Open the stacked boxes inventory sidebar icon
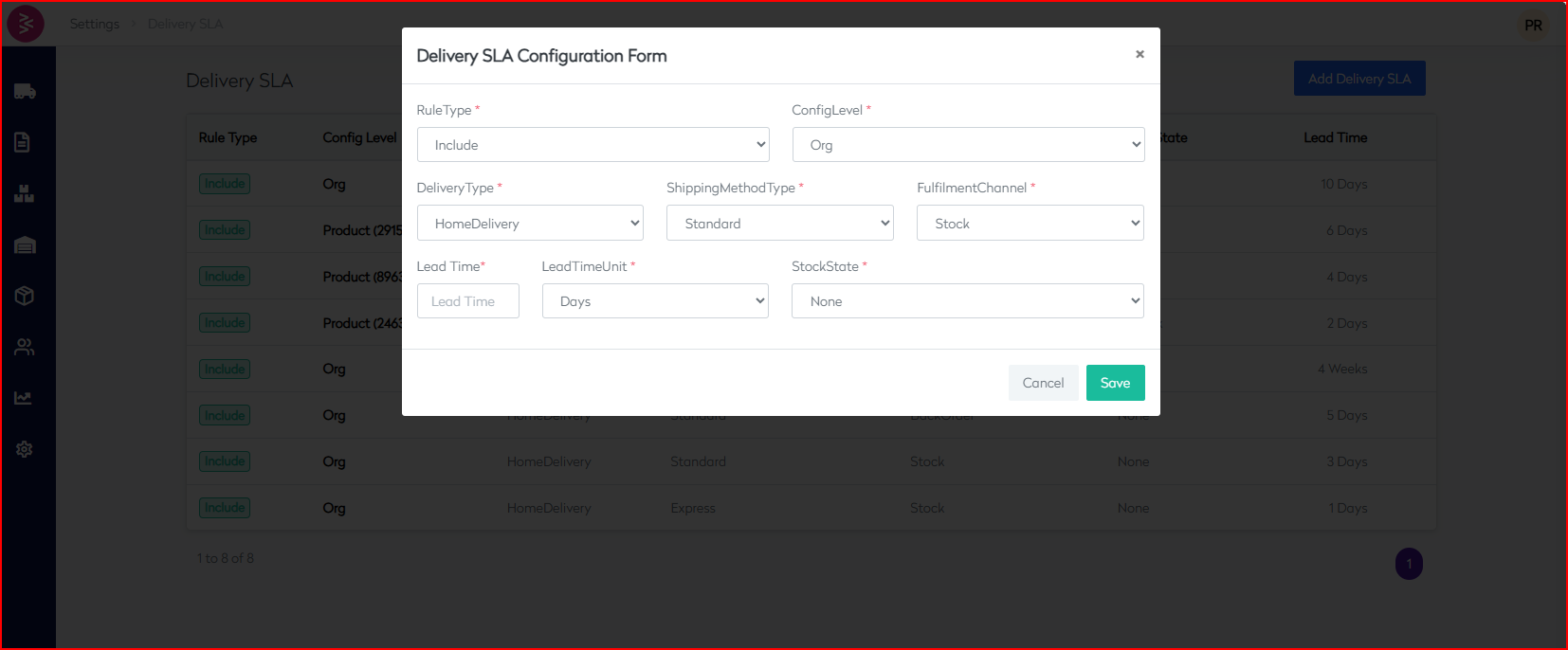 click(x=25, y=194)
